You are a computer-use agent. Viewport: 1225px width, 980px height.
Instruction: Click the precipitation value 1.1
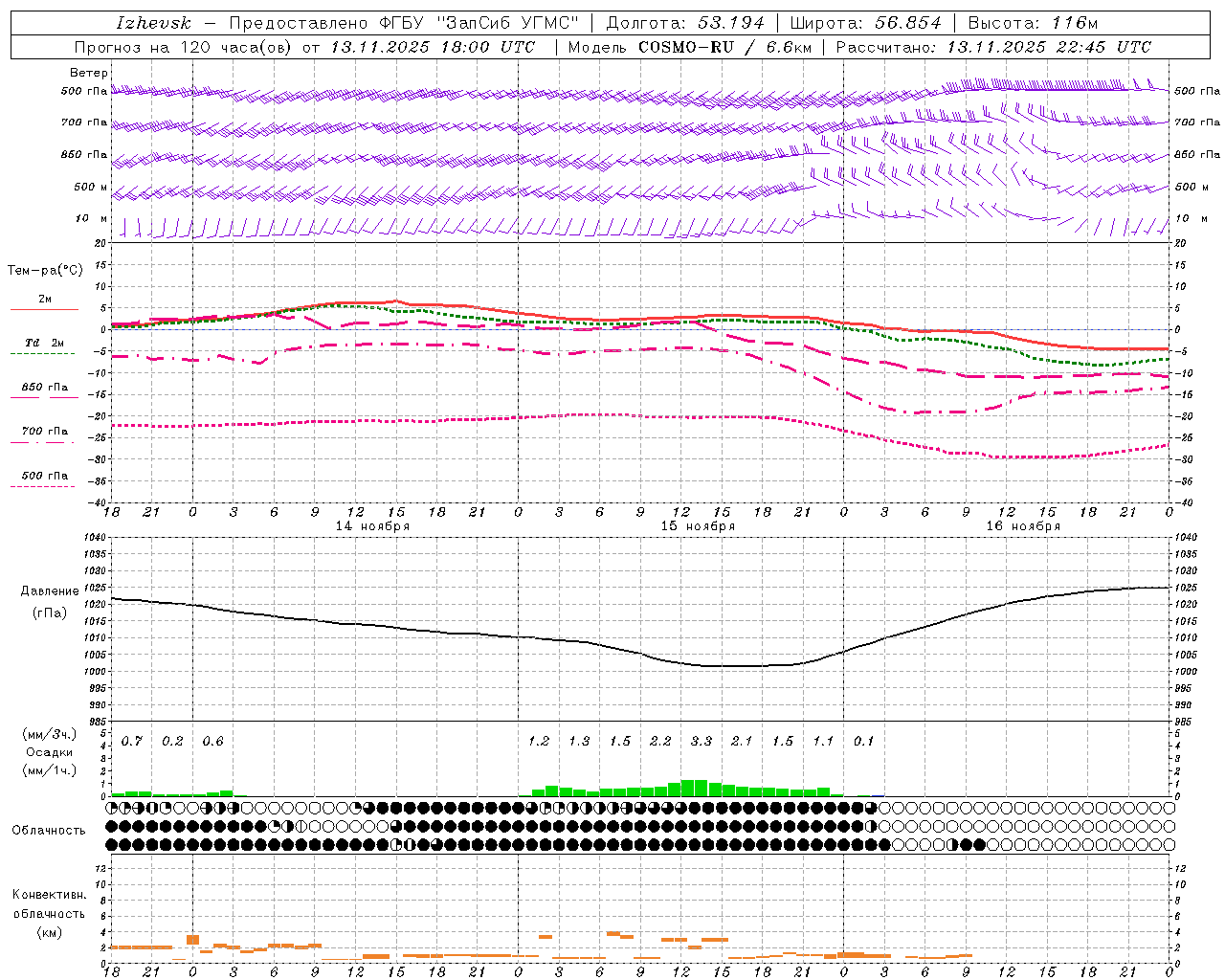point(823,742)
